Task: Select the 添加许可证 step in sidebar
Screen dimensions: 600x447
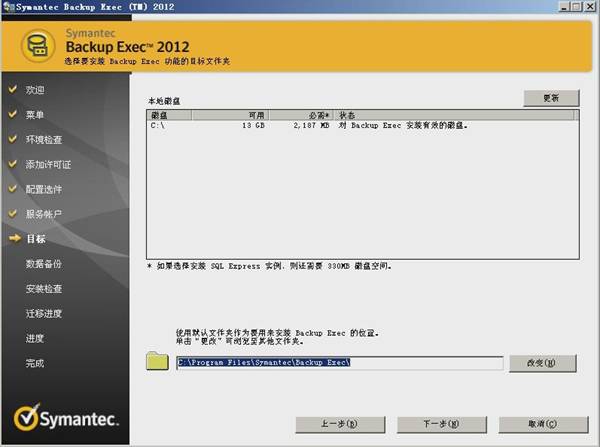Action: pyautogui.click(x=48, y=164)
